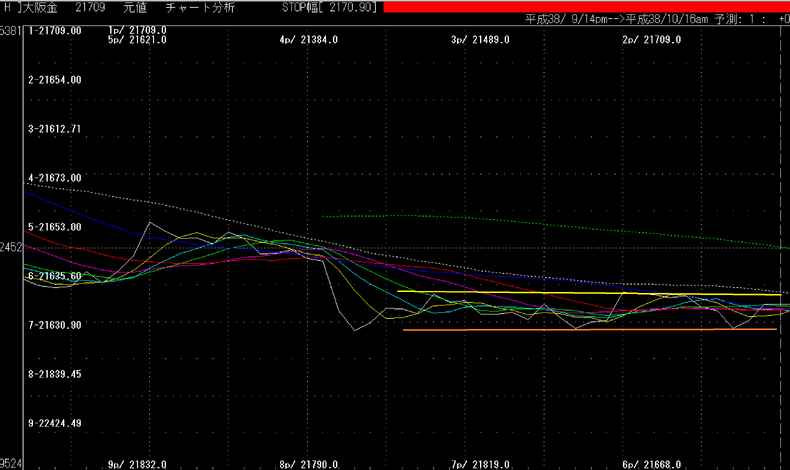Select the 6p/ 21668.0 label
The width and height of the screenshot is (790, 470).
(x=651, y=464)
